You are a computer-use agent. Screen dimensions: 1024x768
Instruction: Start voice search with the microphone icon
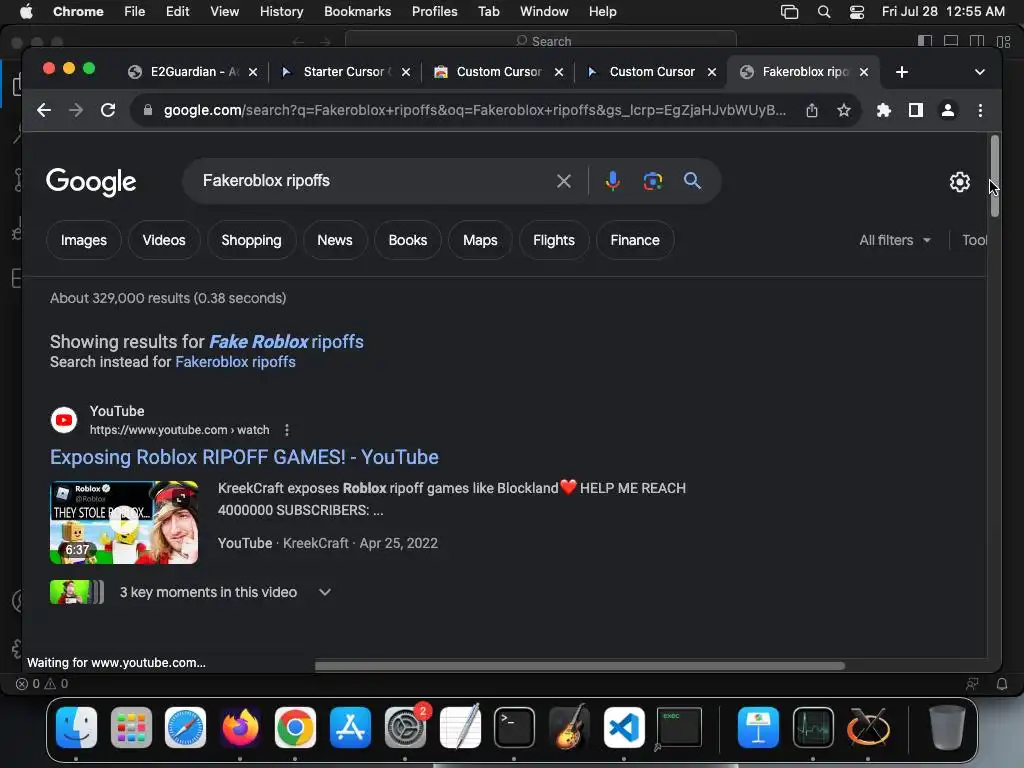613,181
